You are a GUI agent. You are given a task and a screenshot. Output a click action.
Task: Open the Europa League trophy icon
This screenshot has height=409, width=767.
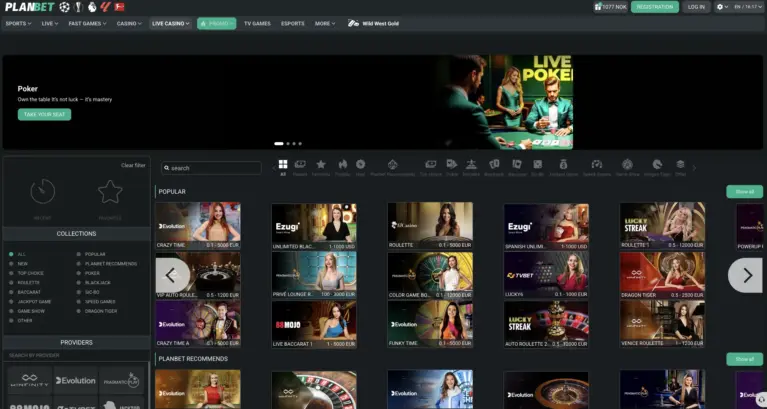point(78,7)
